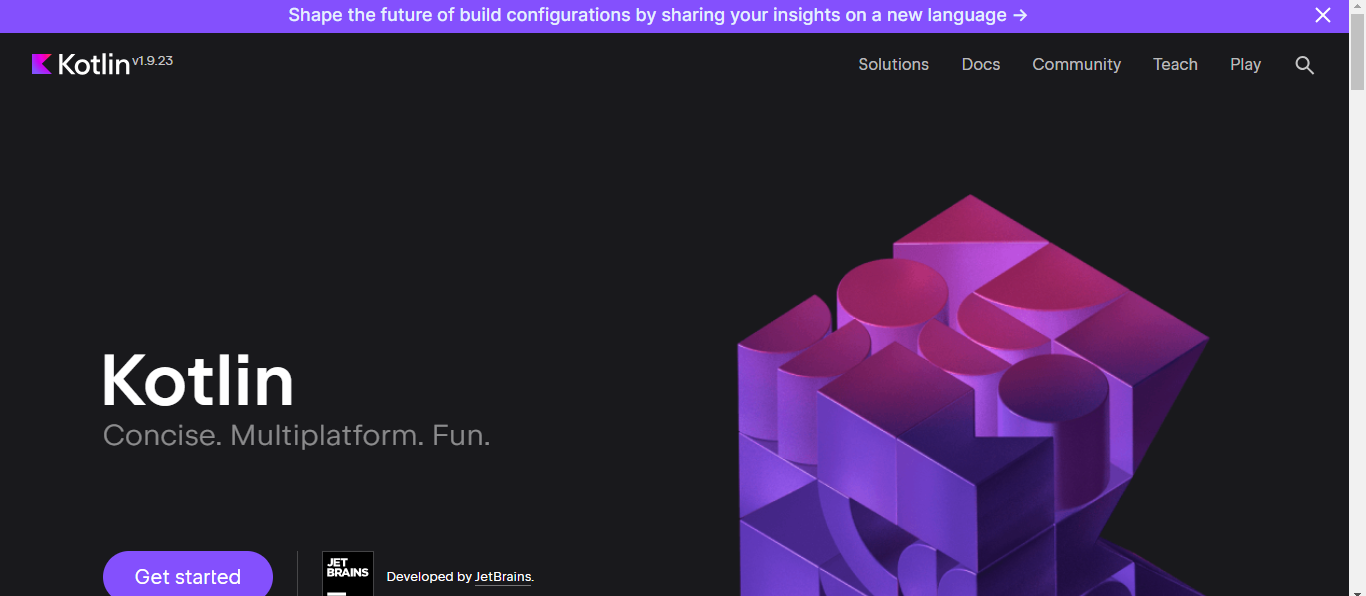Click the JetBrains black square logo
1366x596 pixels.
[348, 574]
